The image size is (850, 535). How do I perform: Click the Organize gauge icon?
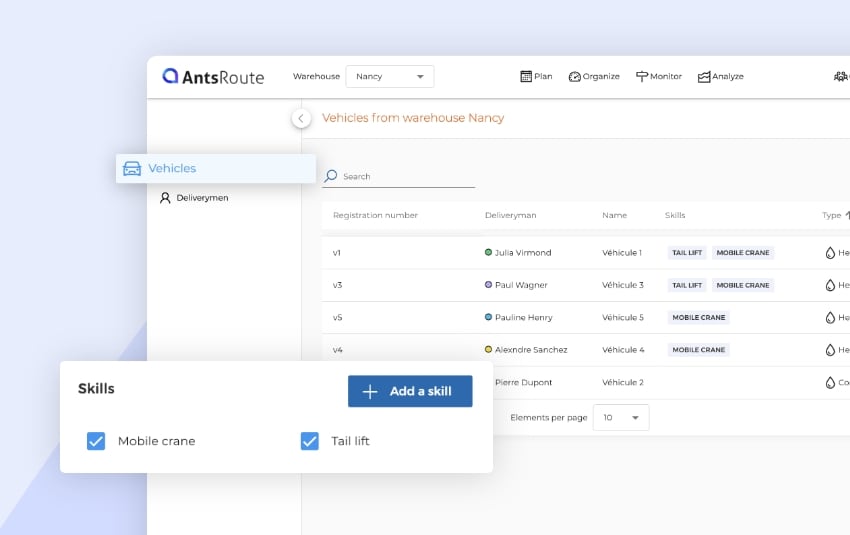click(574, 76)
